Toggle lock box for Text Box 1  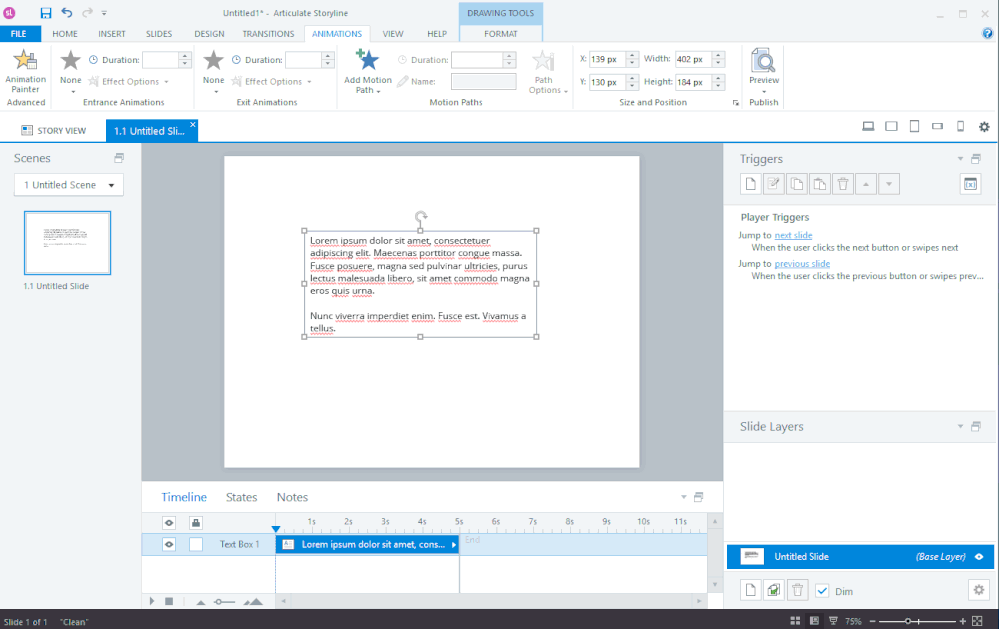(196, 544)
